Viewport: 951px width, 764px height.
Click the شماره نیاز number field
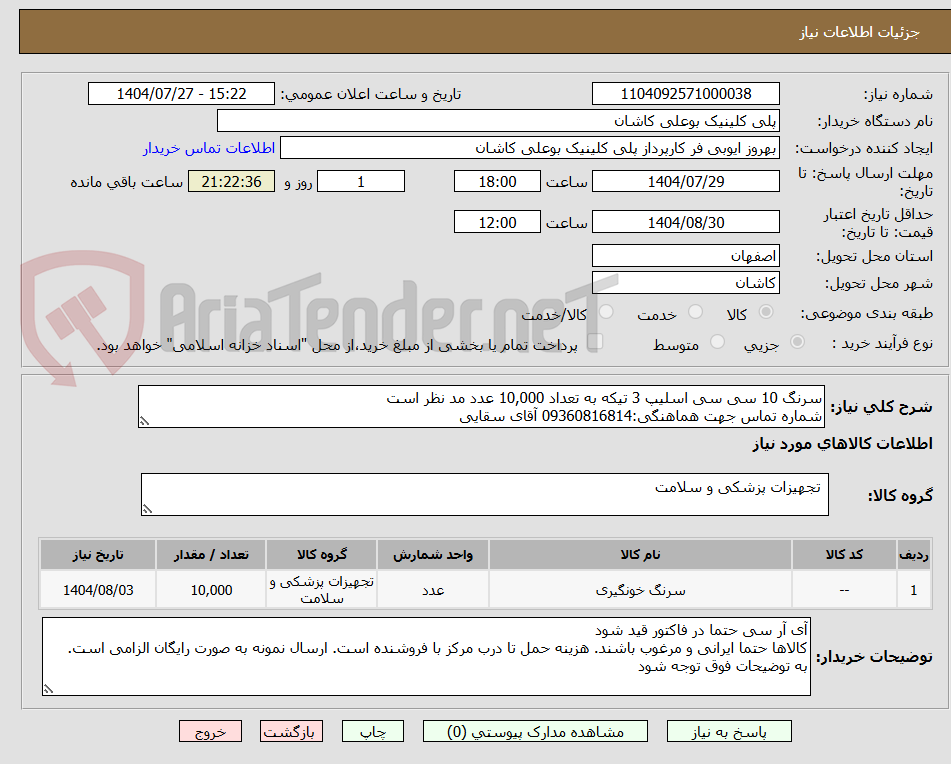(x=686, y=93)
